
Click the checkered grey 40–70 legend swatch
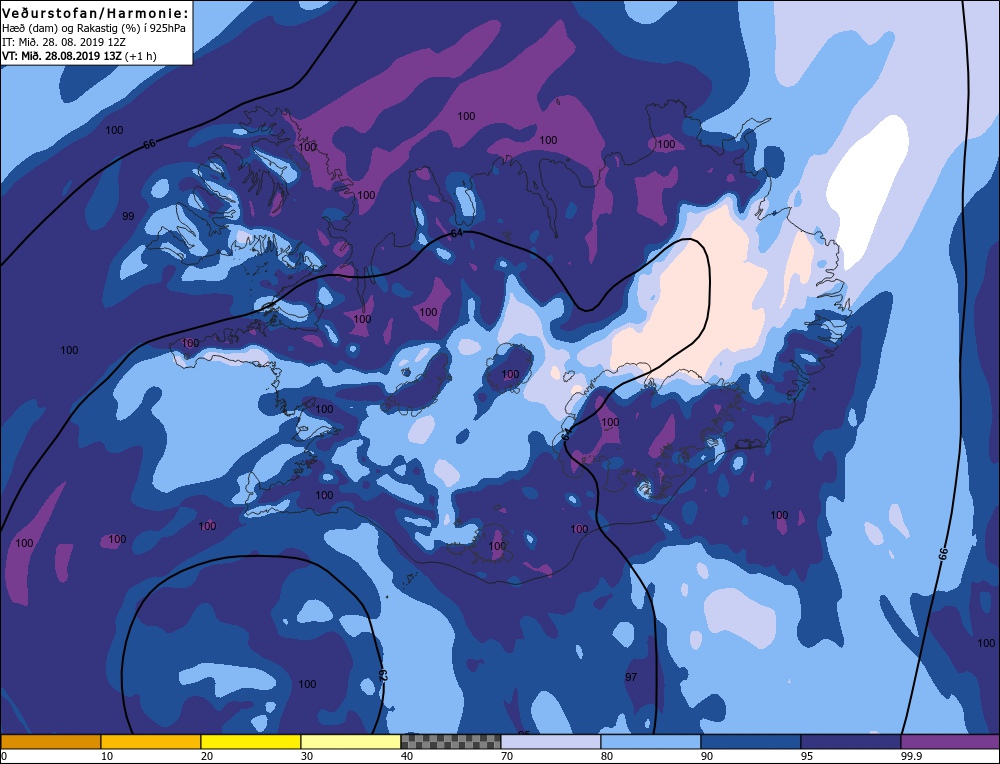(x=450, y=742)
